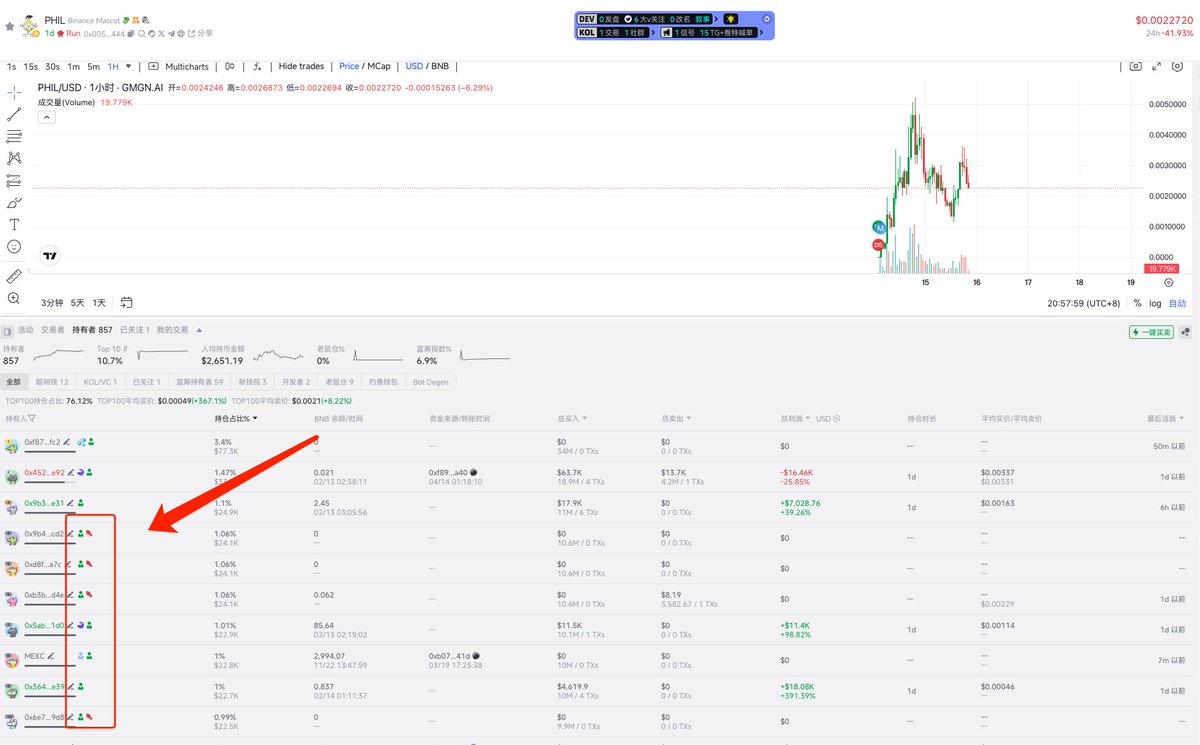Viewport: 1200px width, 745px height.
Task: Filter holders by 聪明钱 12
Action: click(52, 382)
